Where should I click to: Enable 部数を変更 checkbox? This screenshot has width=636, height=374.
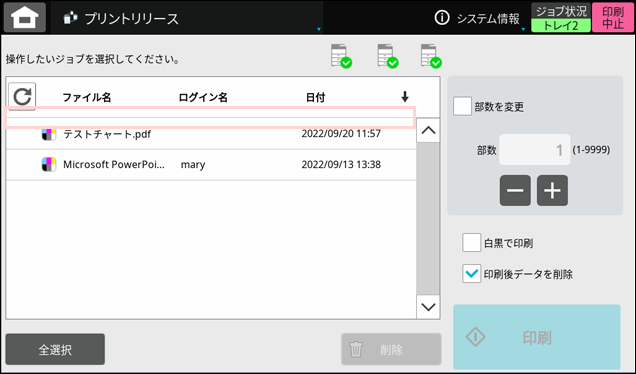click(462, 106)
